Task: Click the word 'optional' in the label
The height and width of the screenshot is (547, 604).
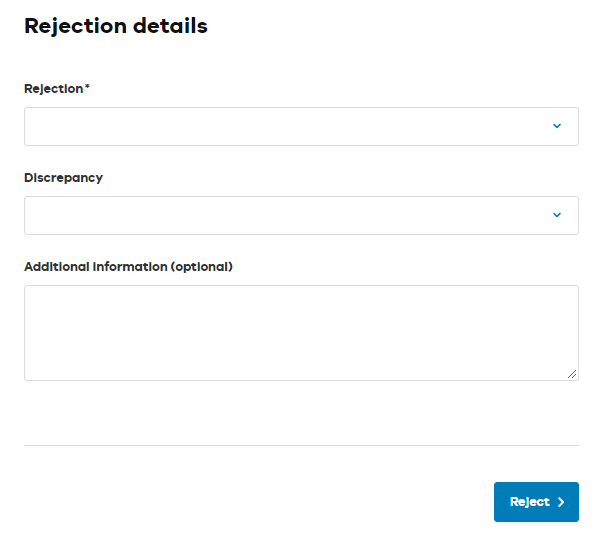Action: (201, 267)
